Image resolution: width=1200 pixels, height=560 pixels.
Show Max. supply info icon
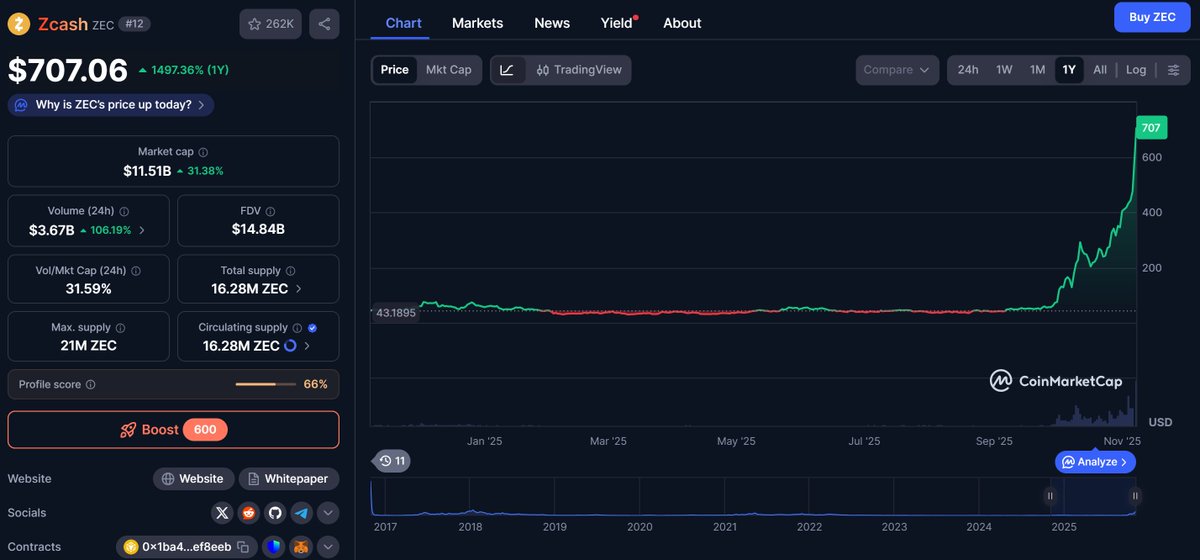tap(119, 328)
